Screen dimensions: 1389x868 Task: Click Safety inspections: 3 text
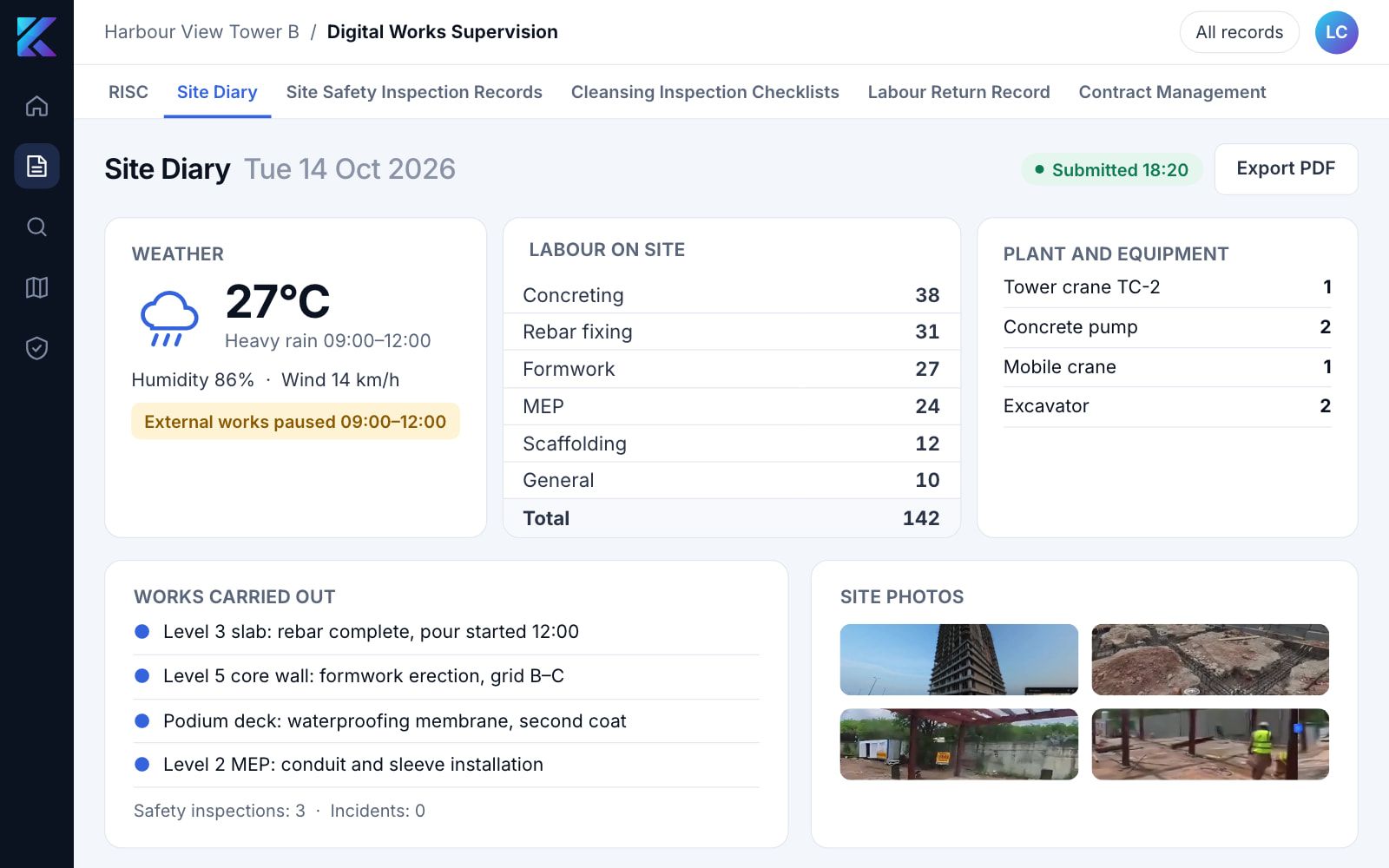(220, 811)
